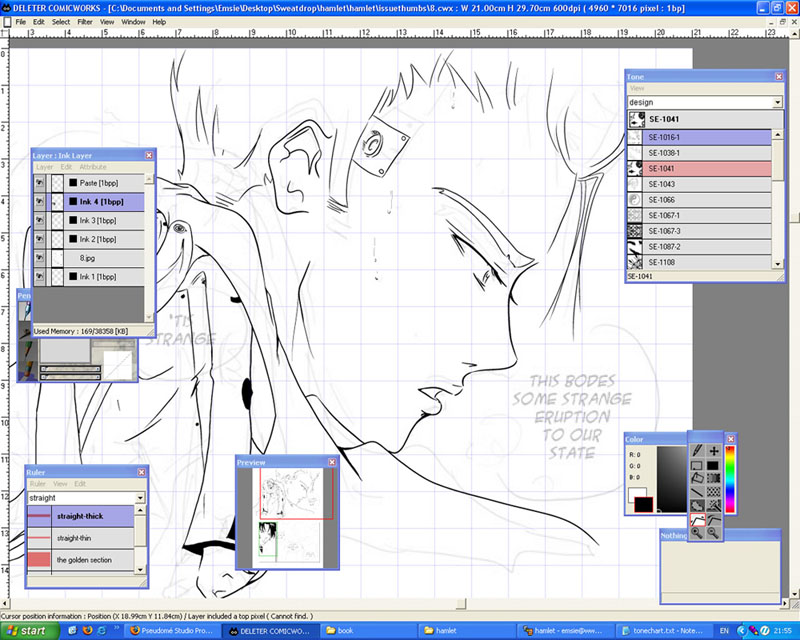This screenshot has height=640, width=800.
Task: Choose the dotted marquee selection tool
Action: click(x=714, y=478)
